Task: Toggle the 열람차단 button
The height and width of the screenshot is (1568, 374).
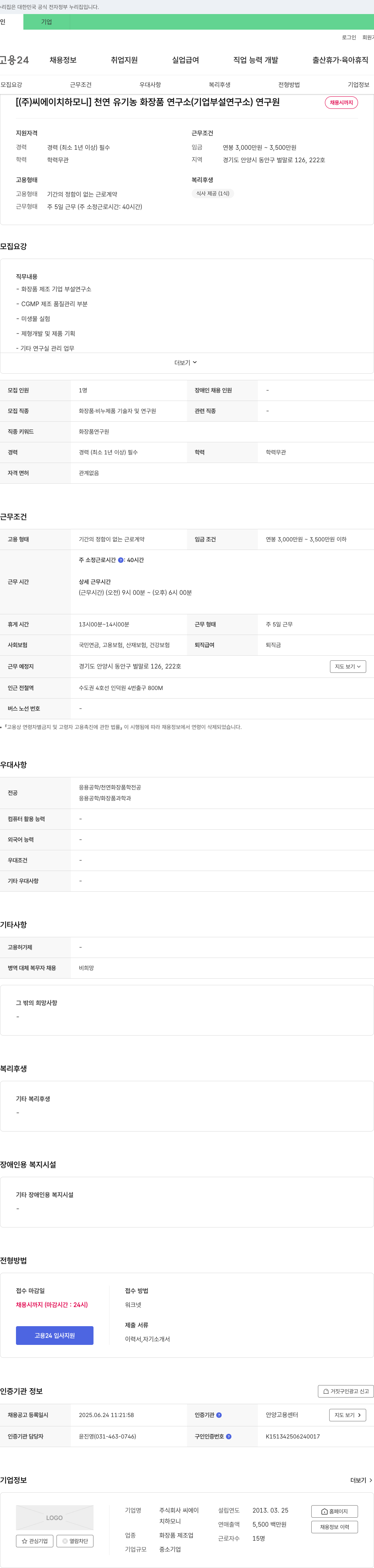Action: click(x=75, y=1541)
